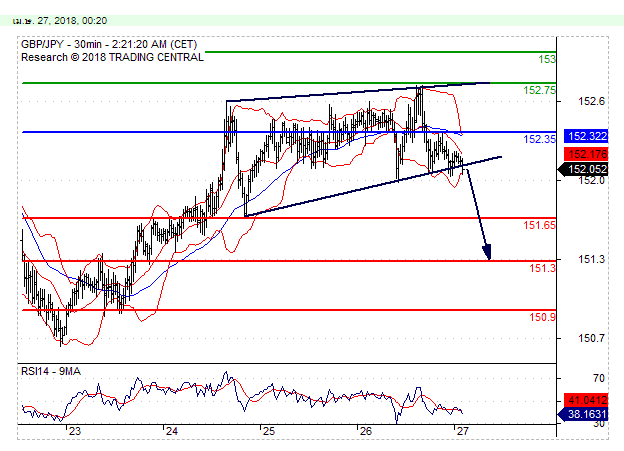Viewport: 624px width, 451px height.
Task: Click the black 152.052 current price tag
Action: 584,169
